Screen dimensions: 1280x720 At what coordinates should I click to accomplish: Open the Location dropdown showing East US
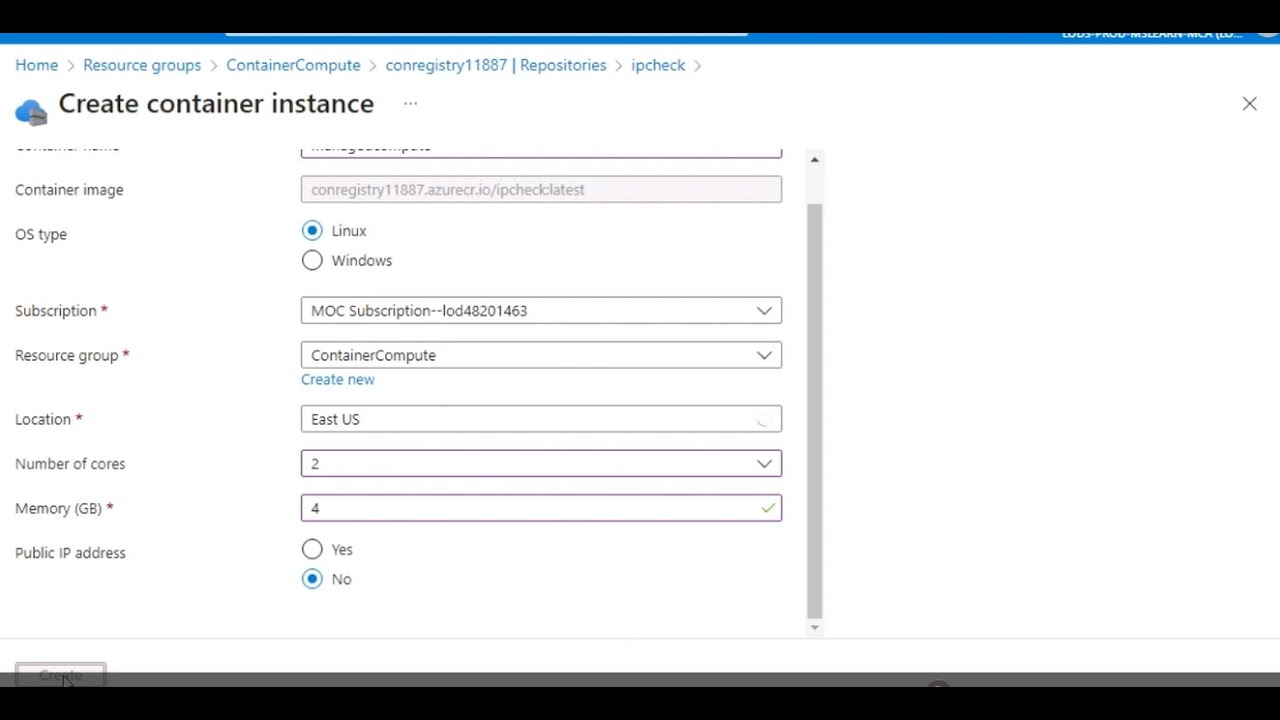[541, 419]
